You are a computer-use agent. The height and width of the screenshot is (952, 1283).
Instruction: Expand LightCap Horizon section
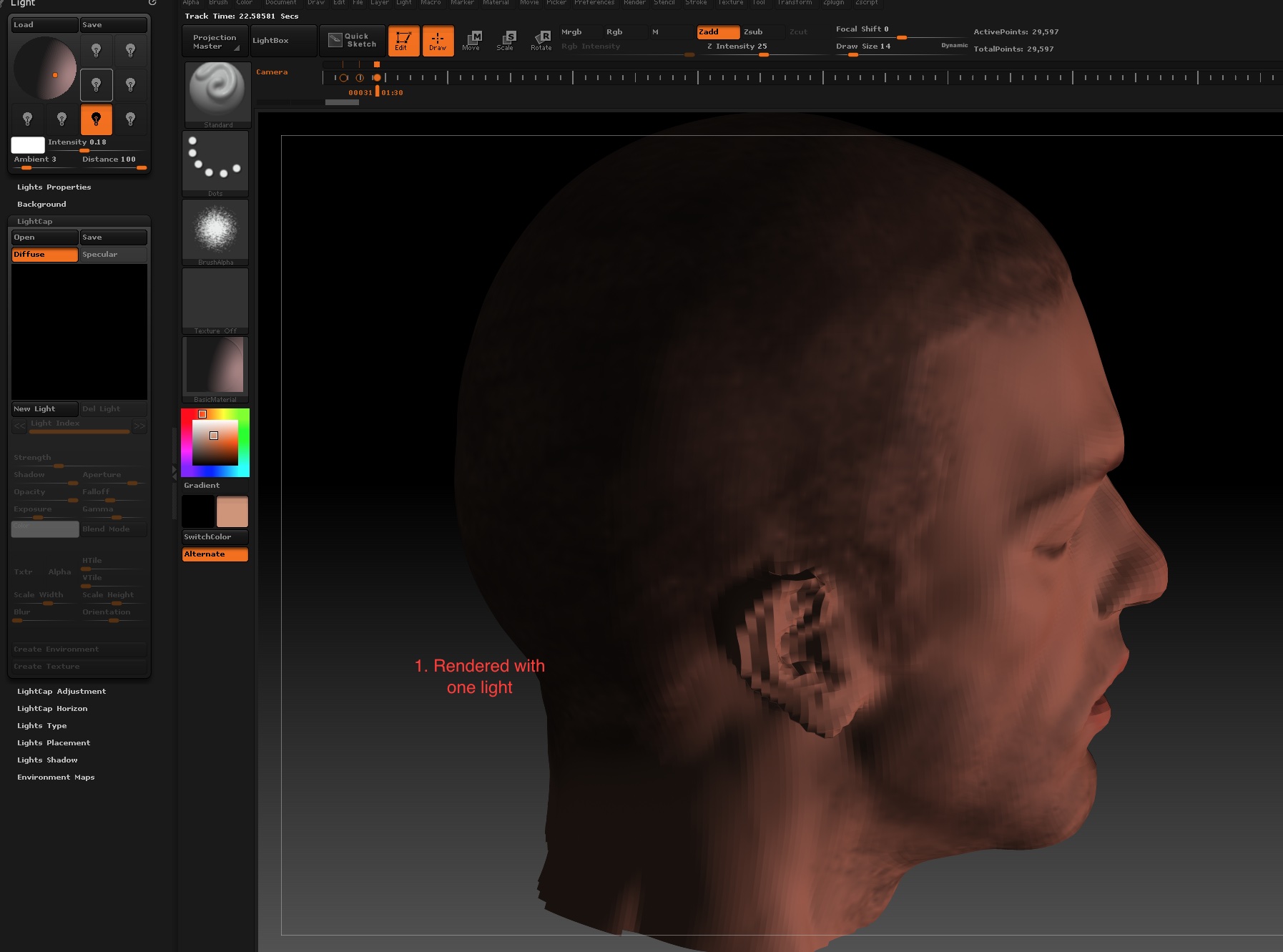tap(52, 709)
